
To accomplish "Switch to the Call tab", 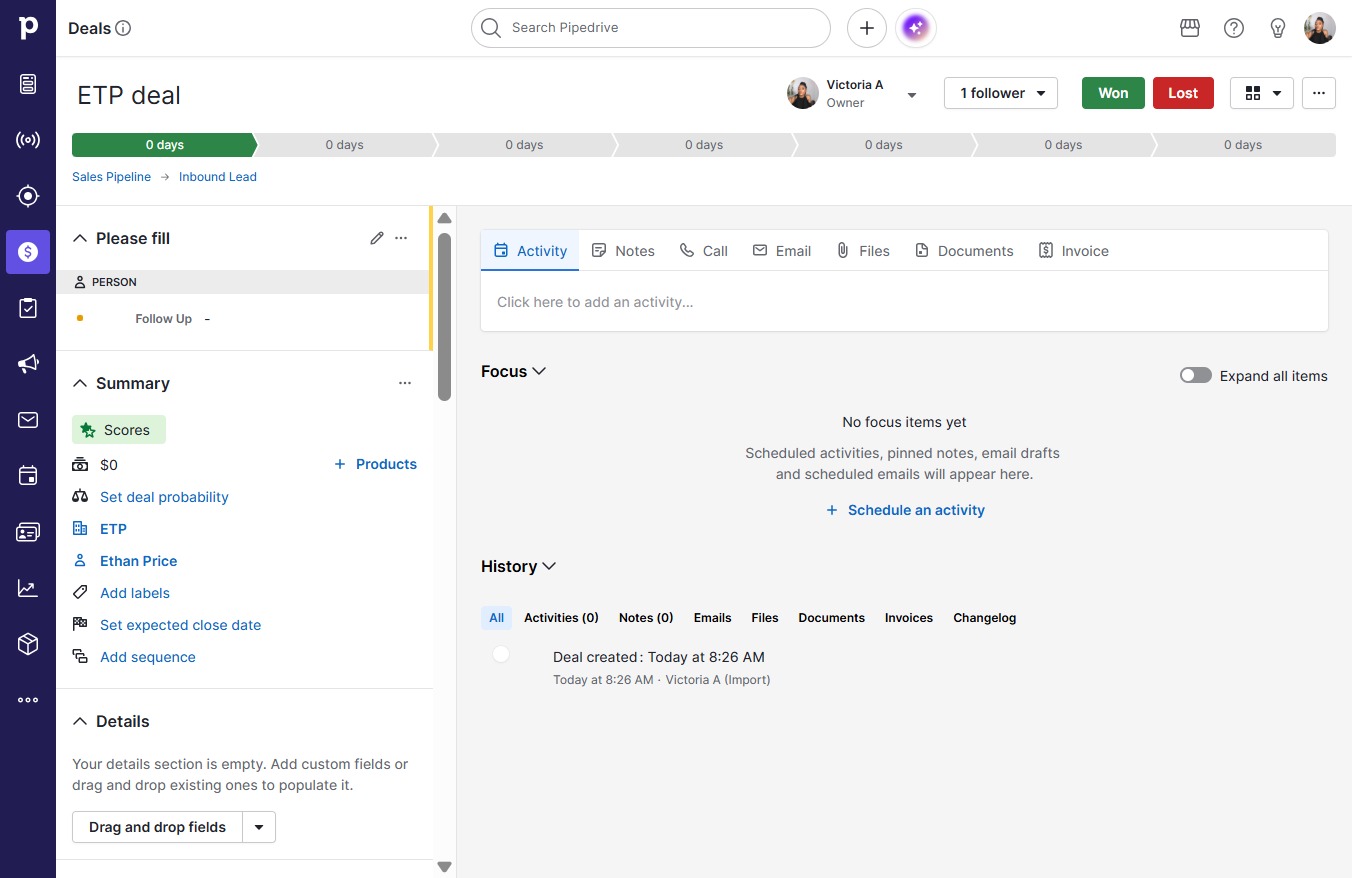I will (x=703, y=251).
